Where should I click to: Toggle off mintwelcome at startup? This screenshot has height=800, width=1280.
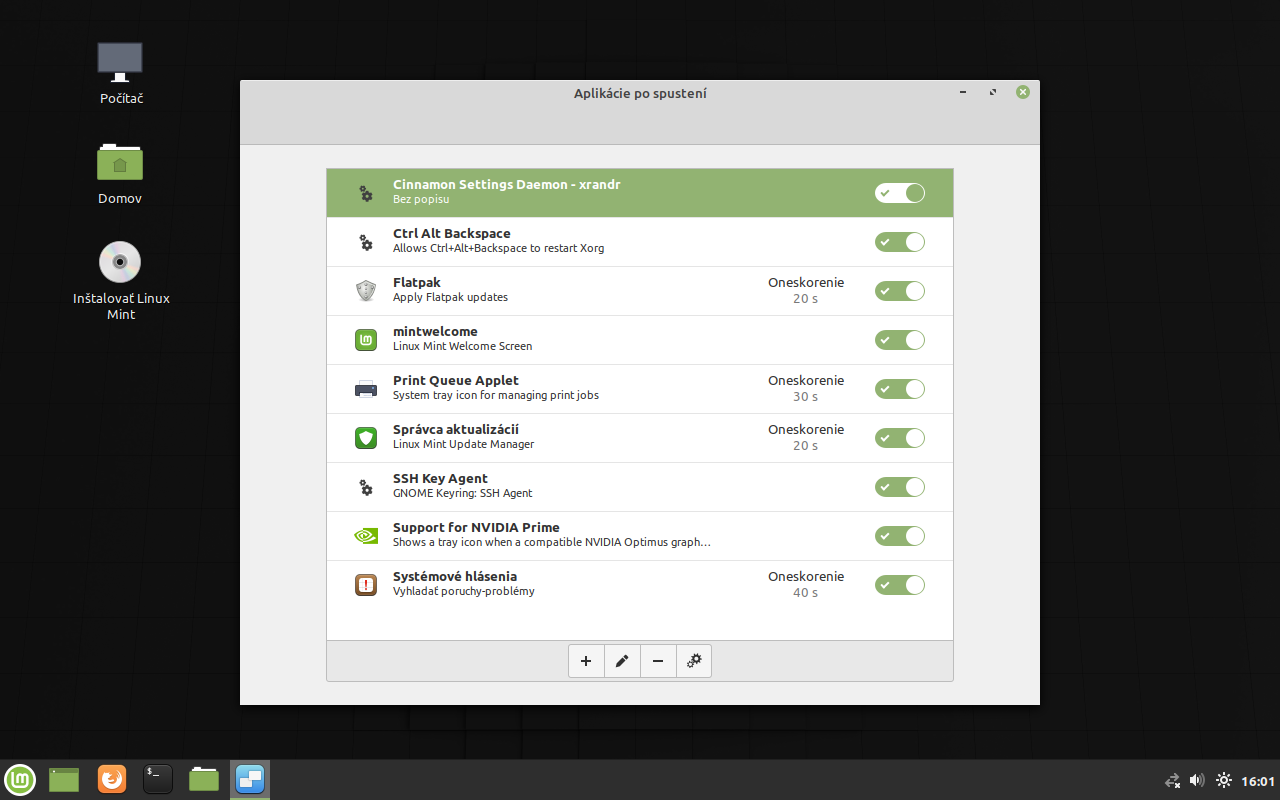(x=899, y=340)
